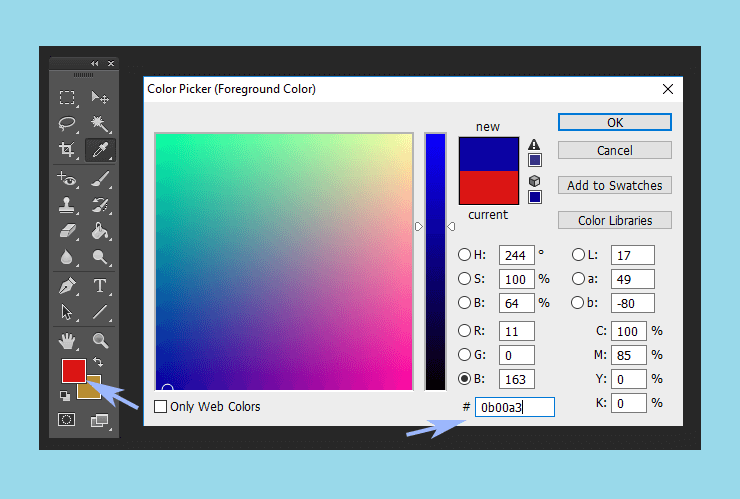Click the not web-safe cube icon
This screenshot has height=499, width=740.
[x=534, y=181]
